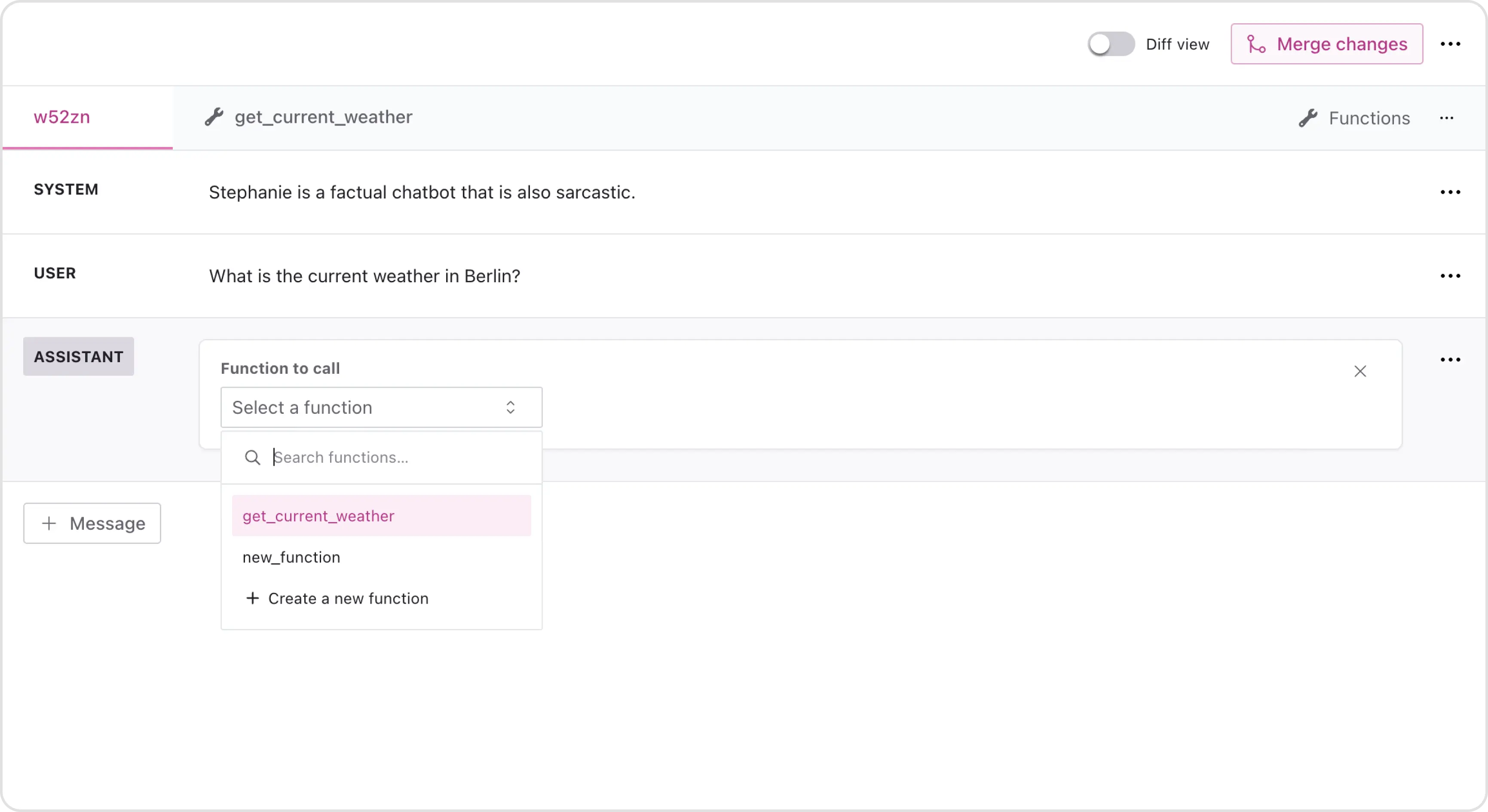Open top-right header ellipsis menu
The width and height of the screenshot is (1488, 812).
tap(1450, 45)
